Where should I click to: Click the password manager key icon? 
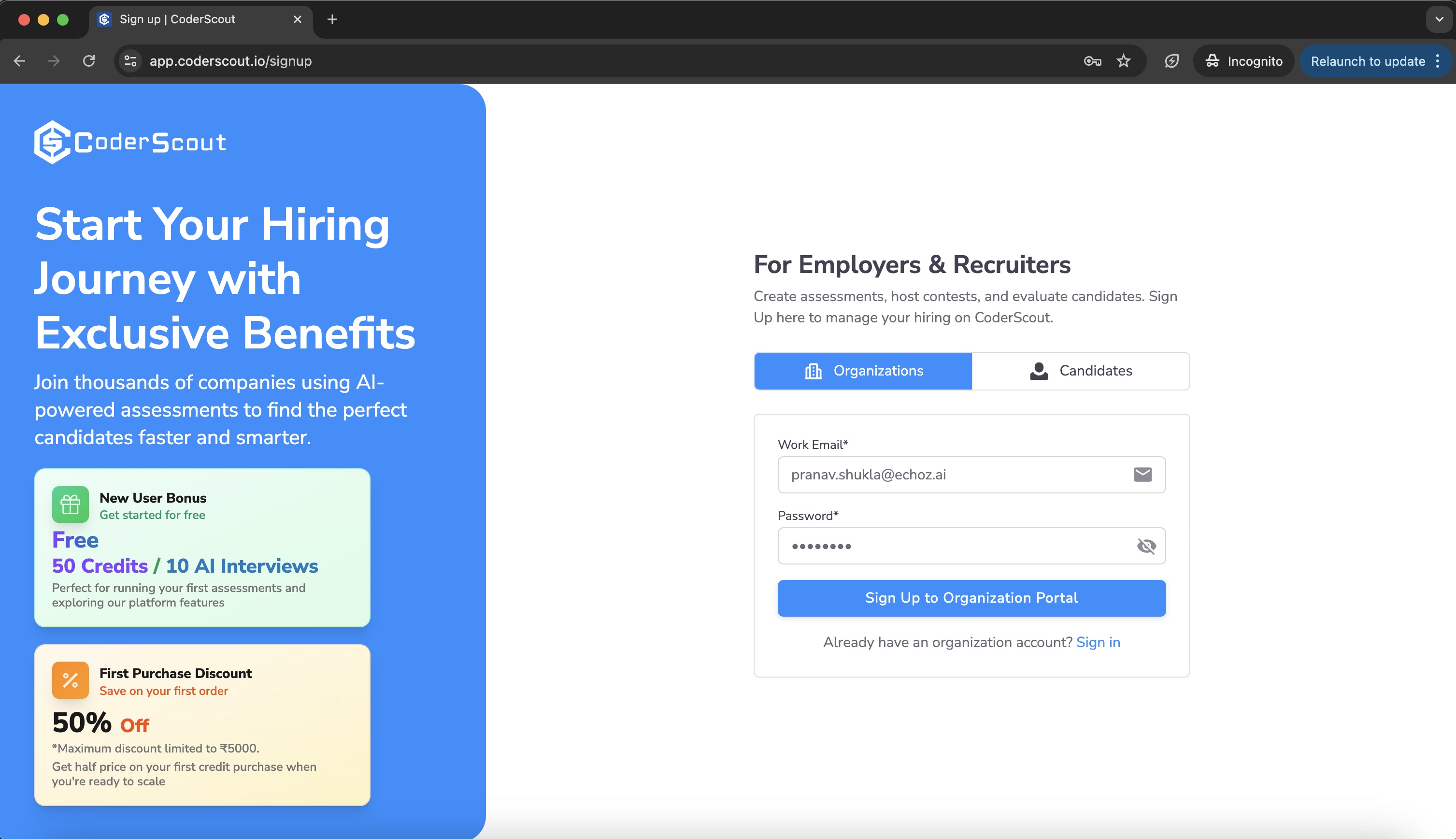pyautogui.click(x=1092, y=60)
